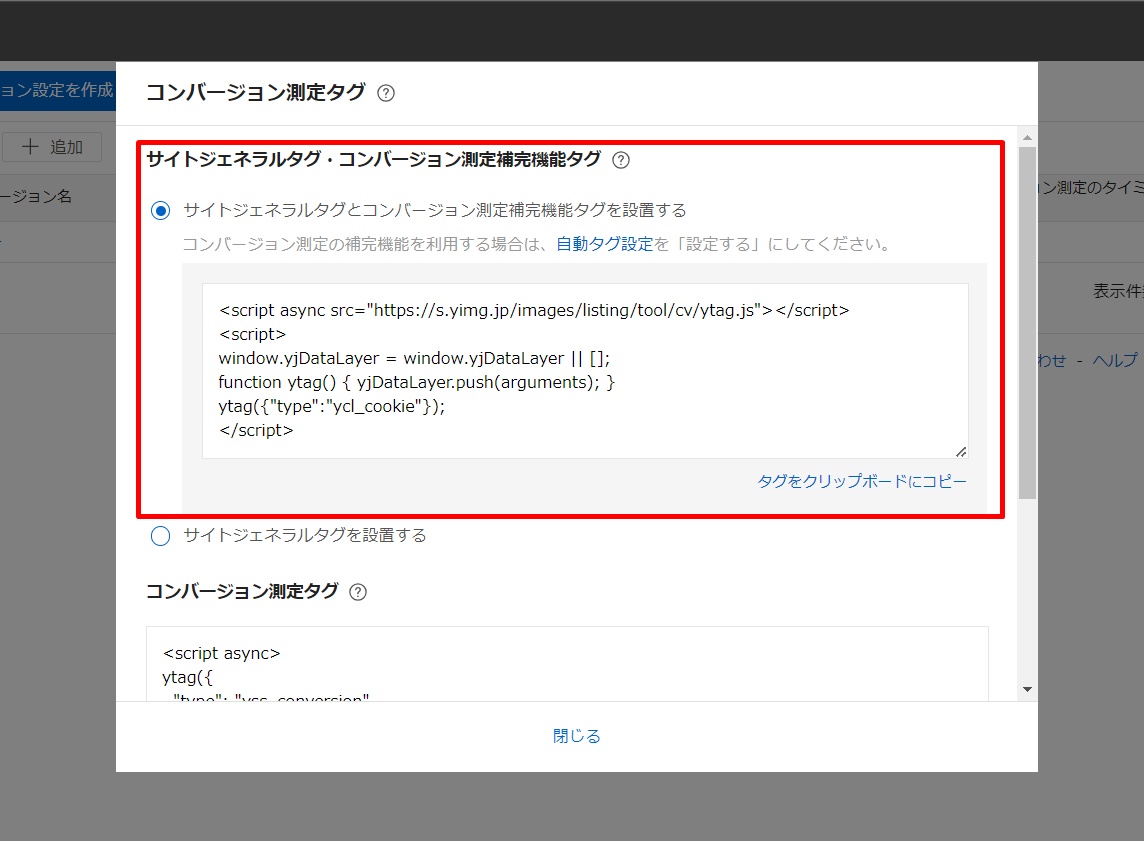Open help for サイトジェネラルタグ section heading
Image resolution: width=1144 pixels, height=841 pixels.
[620, 160]
